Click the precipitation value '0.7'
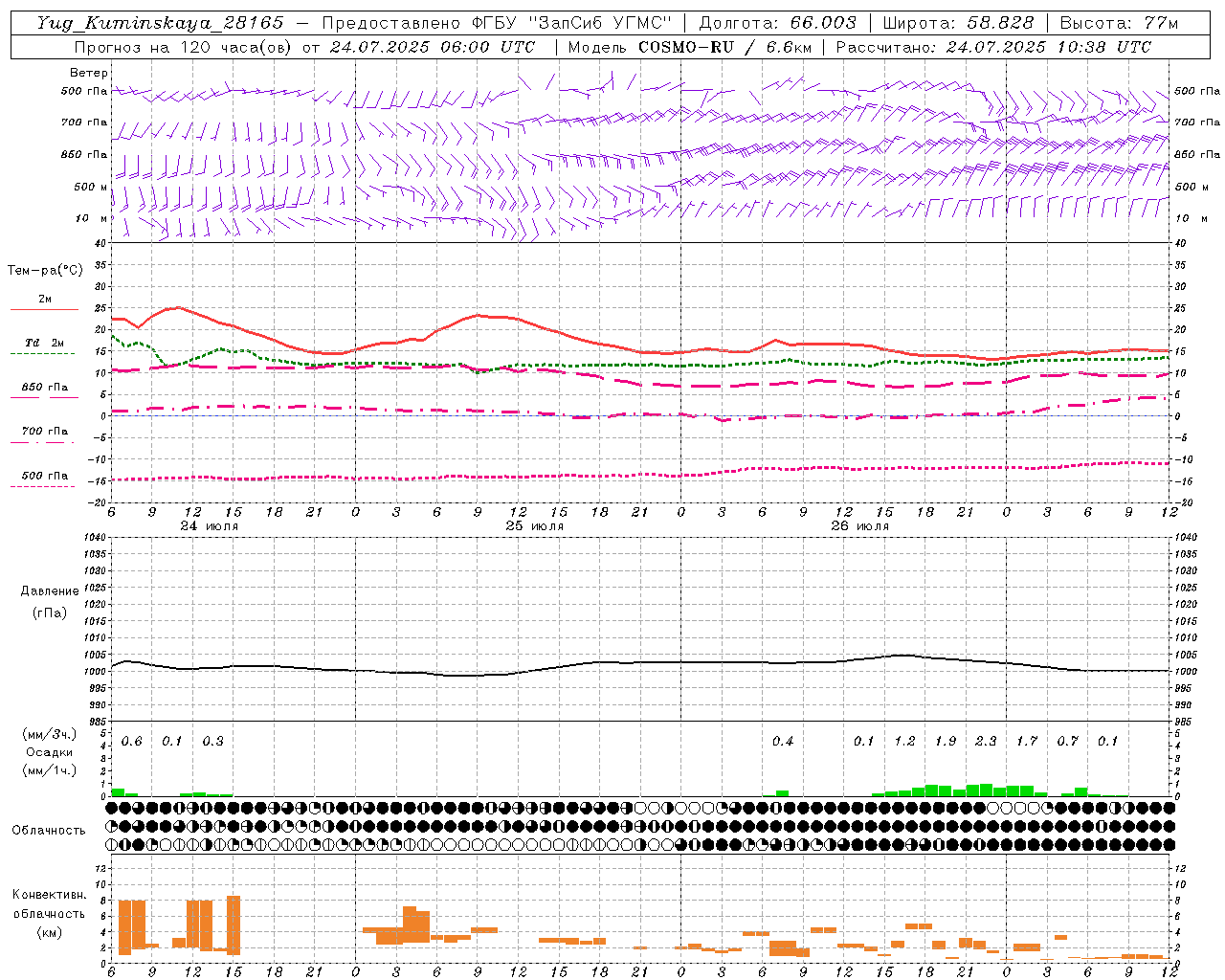Screen dimensions: 1225x980 coord(1067,742)
